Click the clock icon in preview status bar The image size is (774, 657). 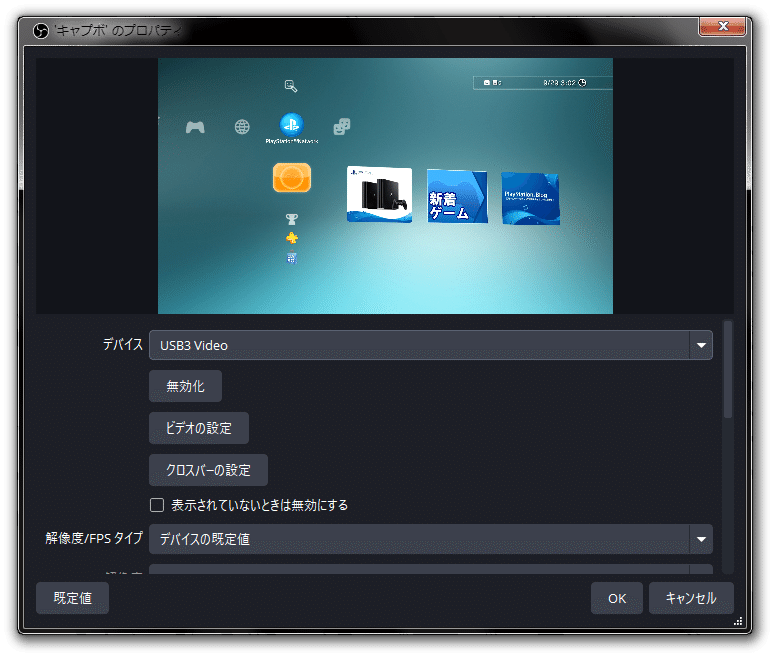pyautogui.click(x=582, y=82)
